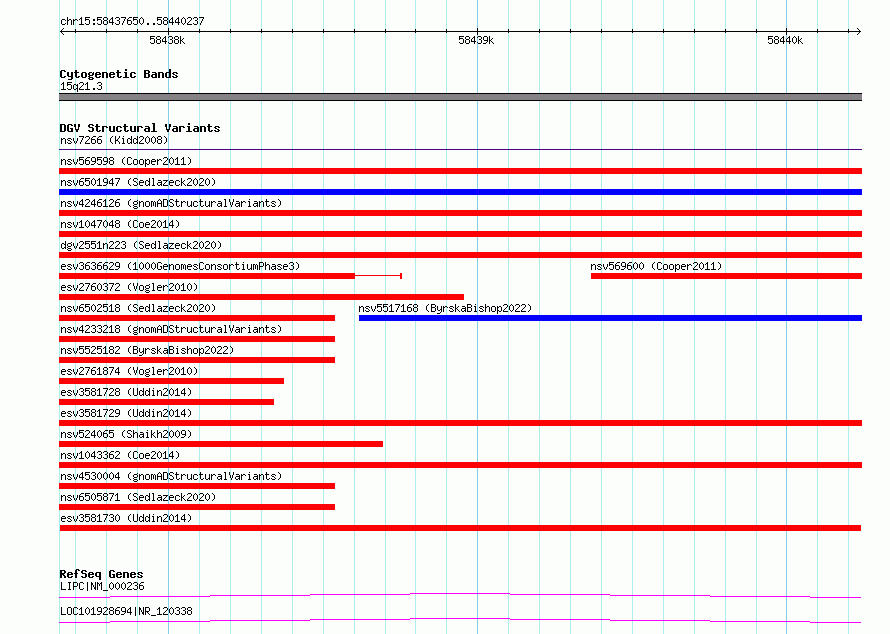Open the nsv569600 (Cooper2011) variant
The image size is (890, 634).
[656, 266]
